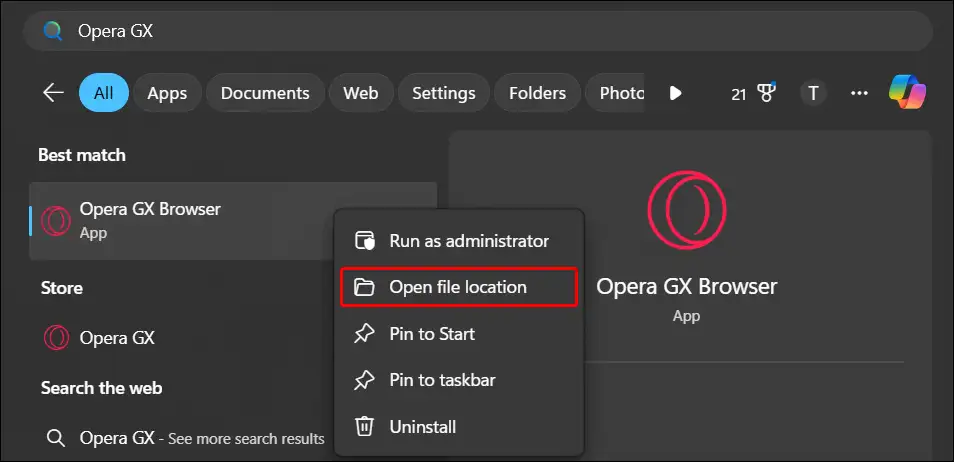Click the Pin to Start pin icon
The width and height of the screenshot is (954, 462).
pyautogui.click(x=364, y=334)
